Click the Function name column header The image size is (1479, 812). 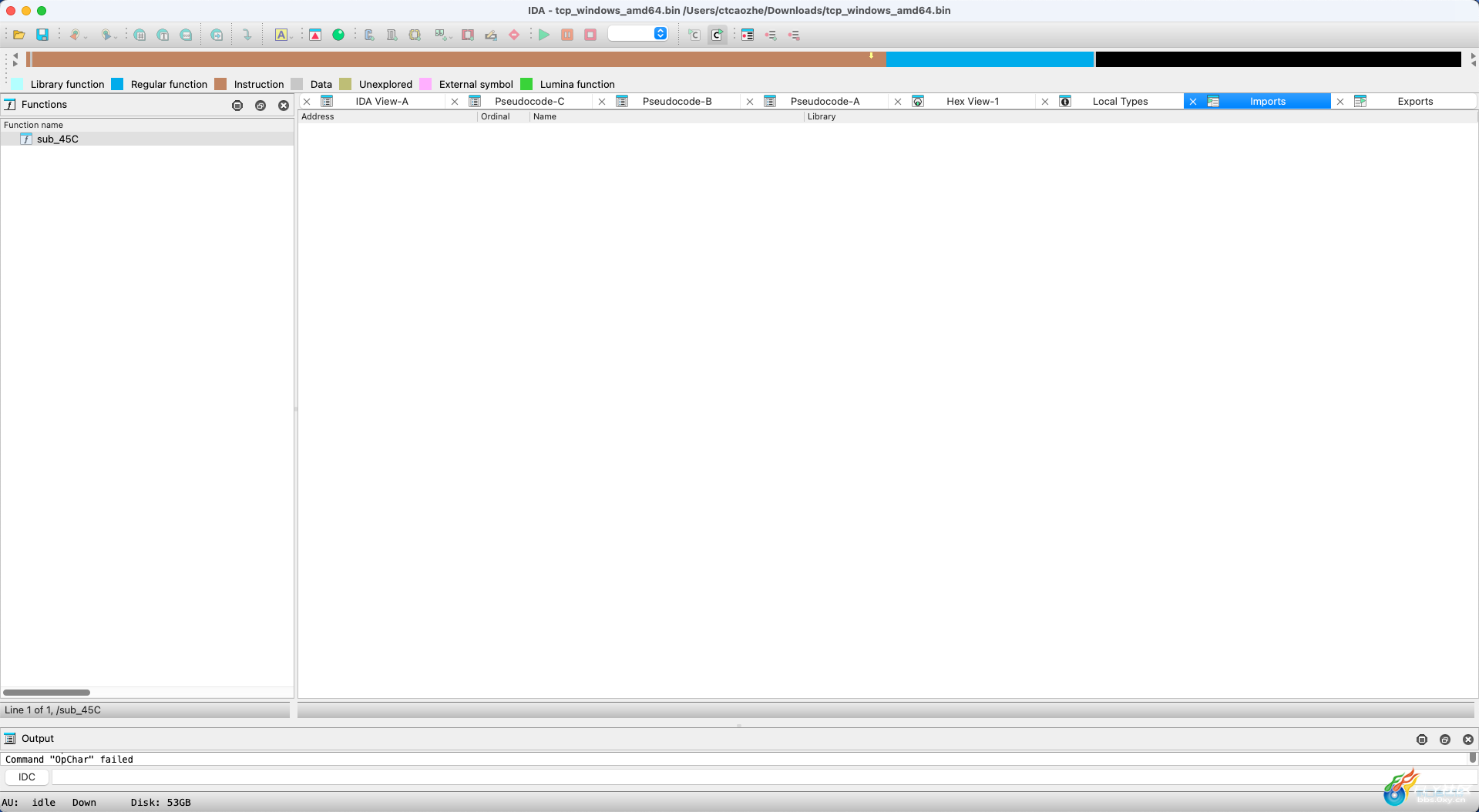[146, 125]
